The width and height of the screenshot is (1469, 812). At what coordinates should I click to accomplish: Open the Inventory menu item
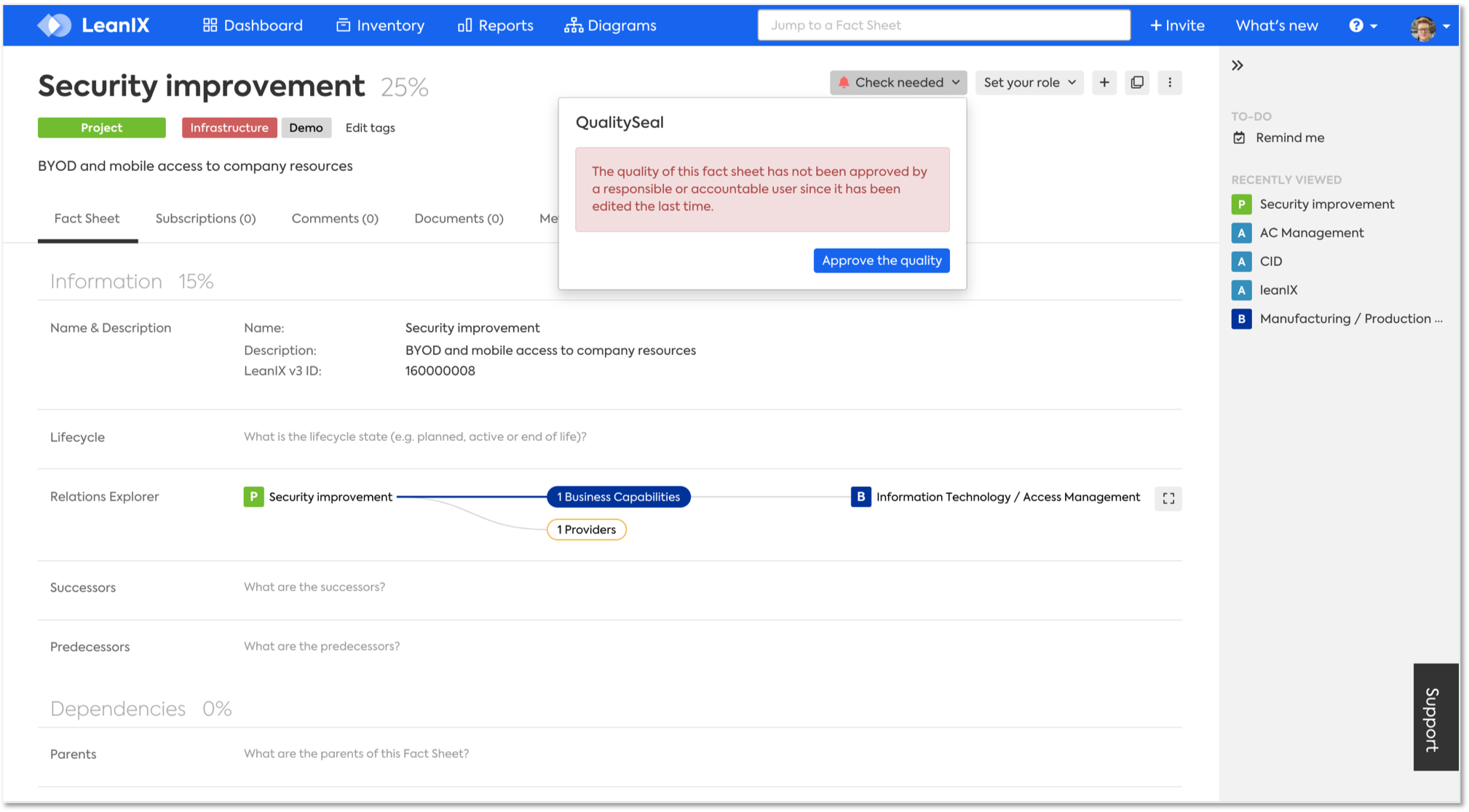click(380, 25)
